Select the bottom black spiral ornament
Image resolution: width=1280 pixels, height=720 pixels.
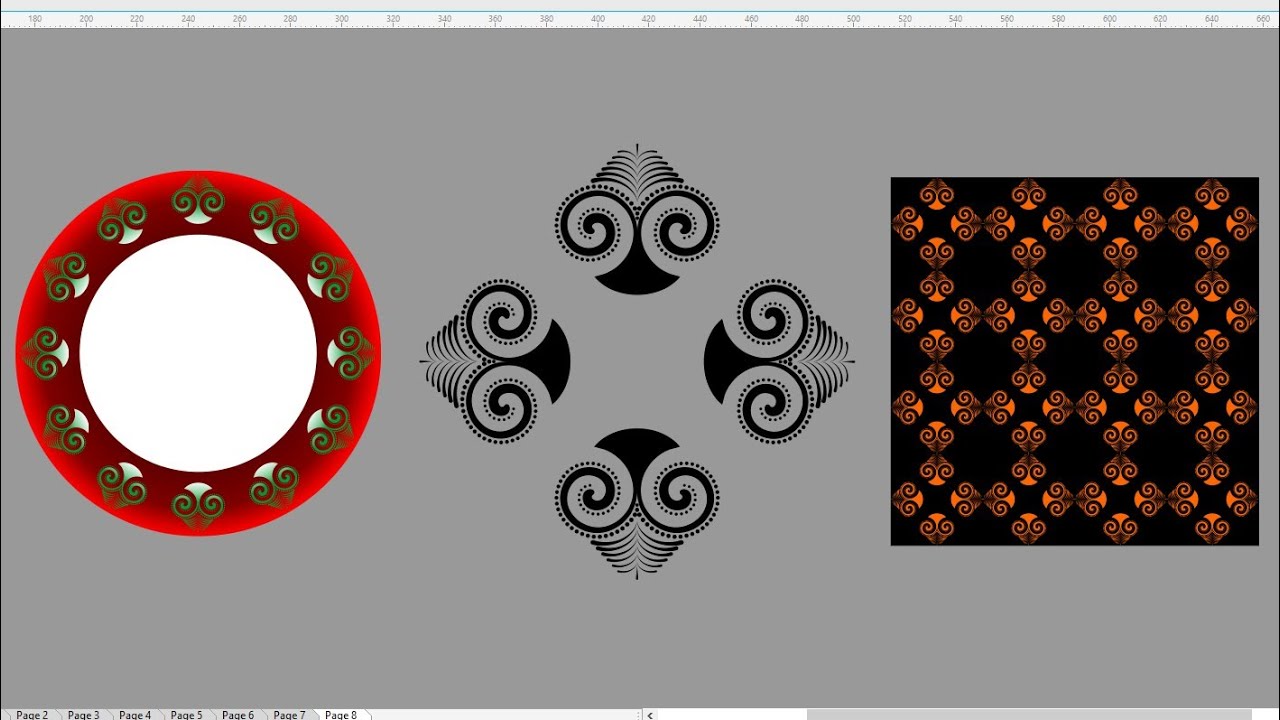pyautogui.click(x=637, y=503)
